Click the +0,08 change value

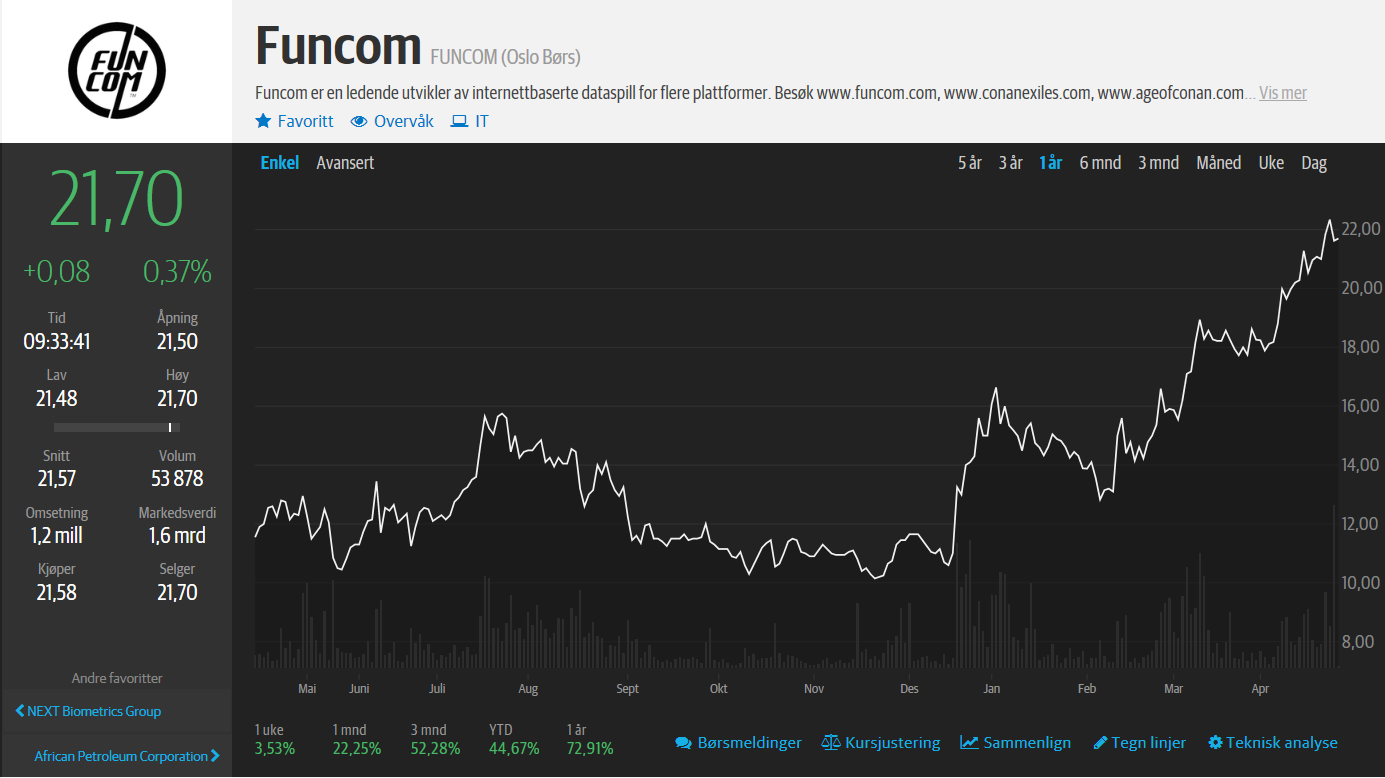point(57,271)
